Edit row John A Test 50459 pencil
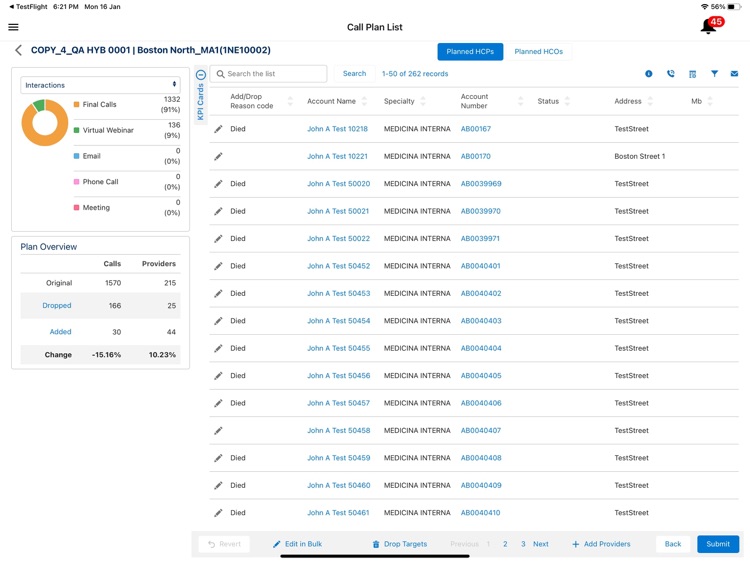The width and height of the screenshot is (750, 562). tap(218, 458)
